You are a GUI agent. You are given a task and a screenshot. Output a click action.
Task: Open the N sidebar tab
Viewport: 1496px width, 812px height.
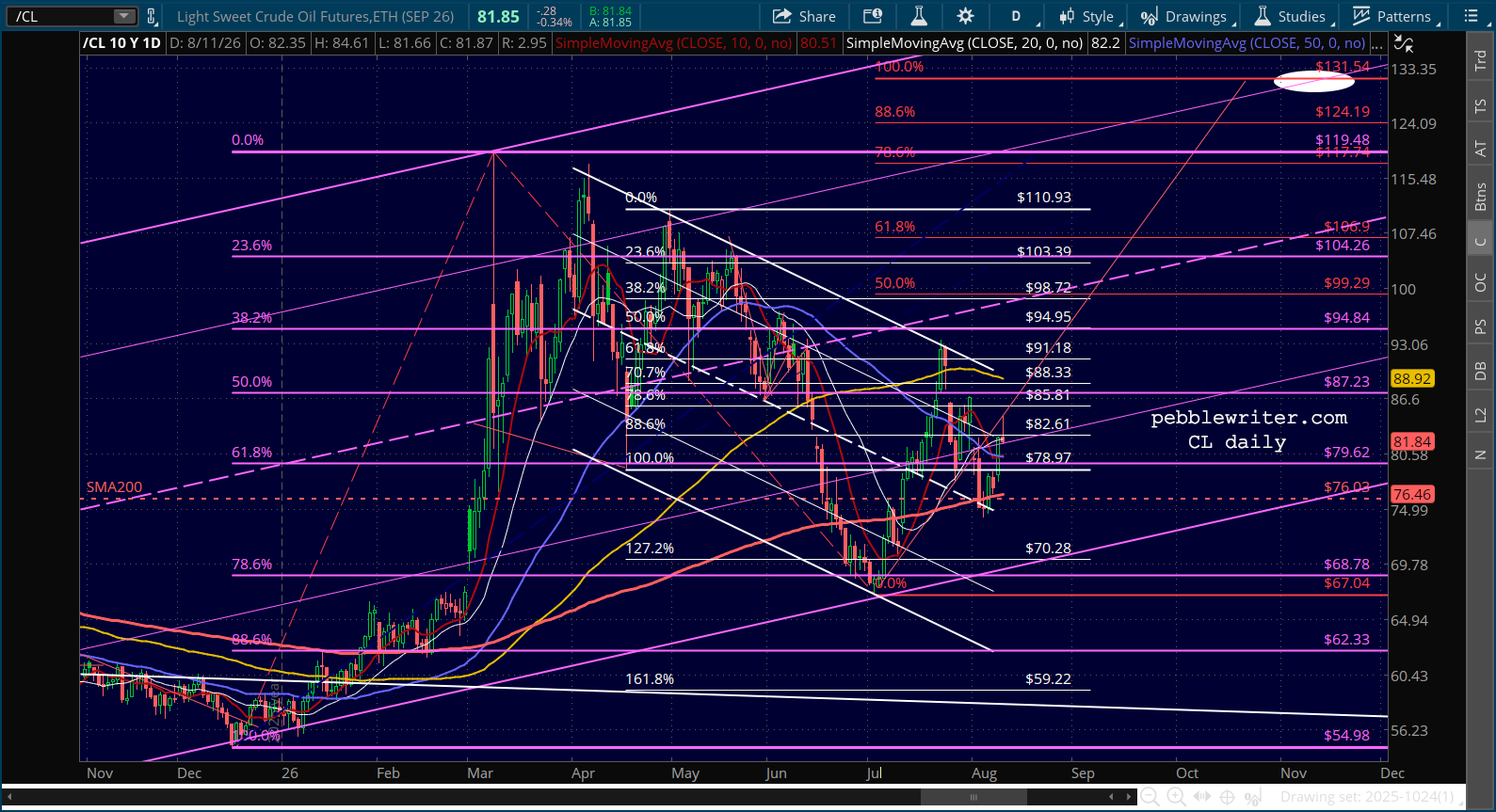[1480, 455]
